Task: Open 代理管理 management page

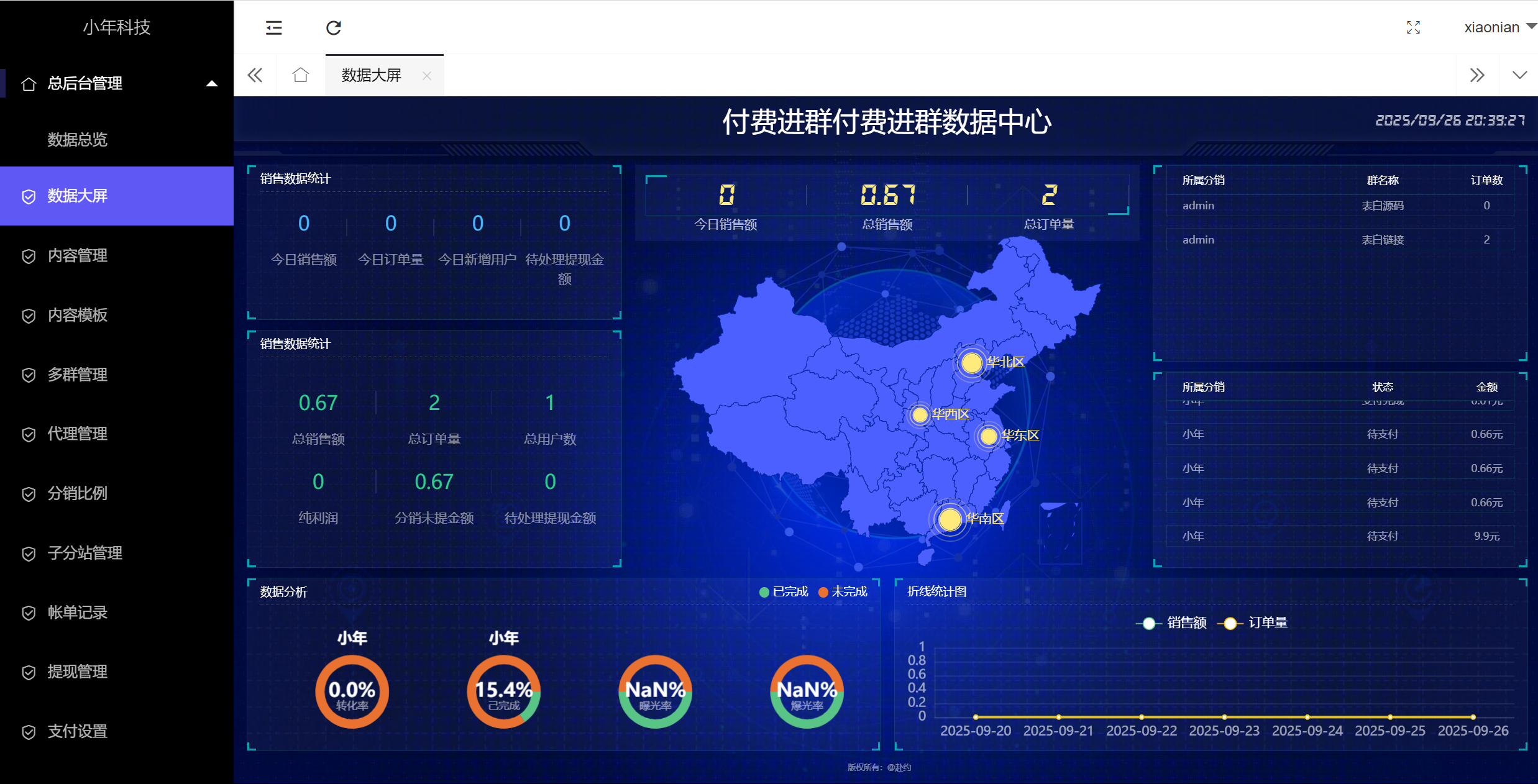Action: tap(76, 434)
